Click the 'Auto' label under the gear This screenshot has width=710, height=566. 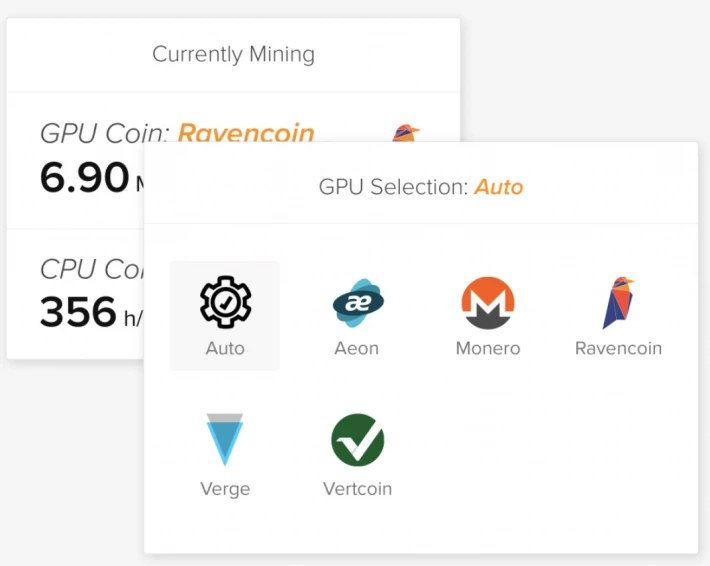tap(225, 348)
